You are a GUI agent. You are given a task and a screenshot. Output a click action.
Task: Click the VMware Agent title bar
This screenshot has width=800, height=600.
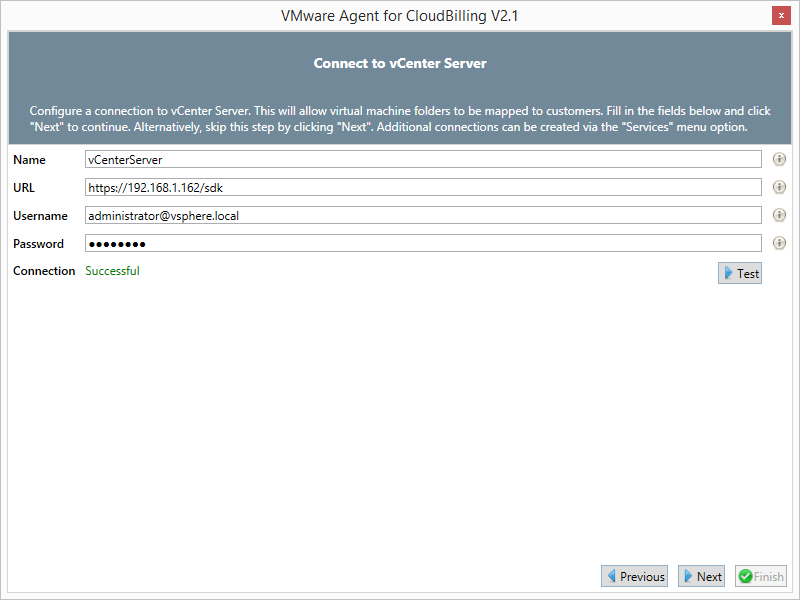click(400, 15)
